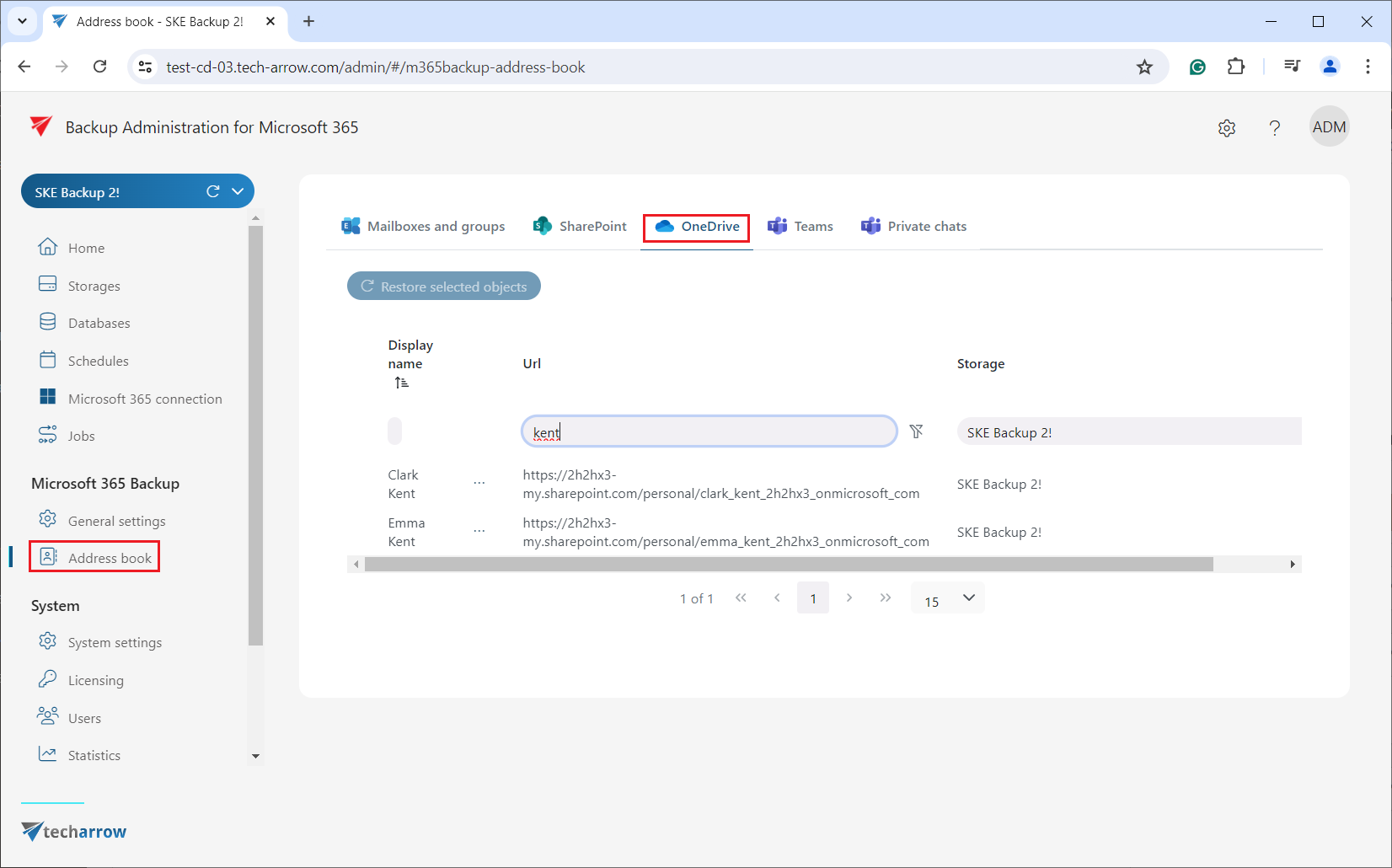Click the Url filter field containing kent

point(709,432)
